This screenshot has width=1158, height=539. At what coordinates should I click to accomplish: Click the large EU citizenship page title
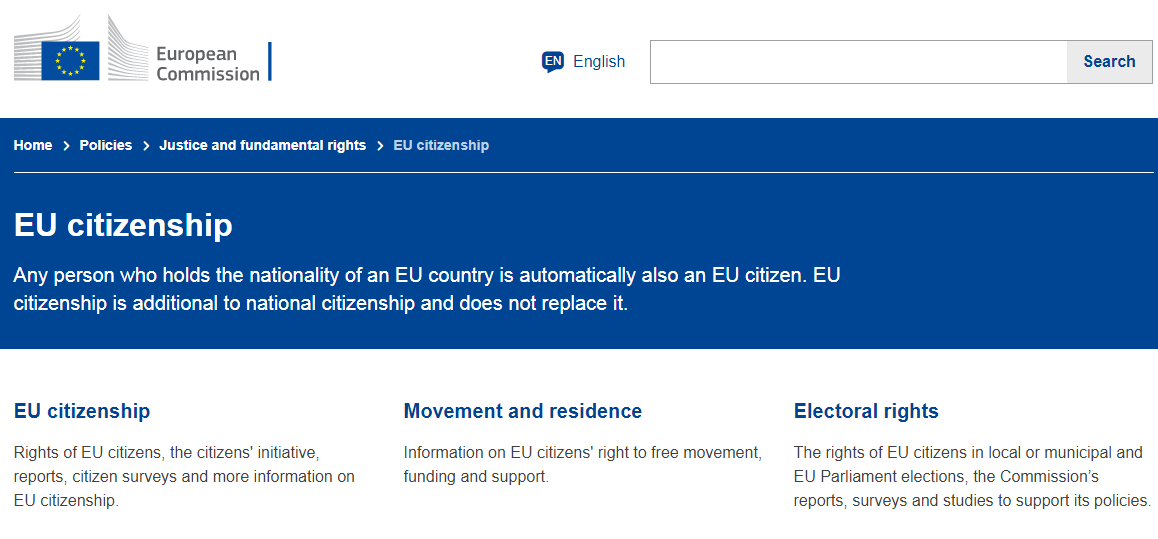123,226
